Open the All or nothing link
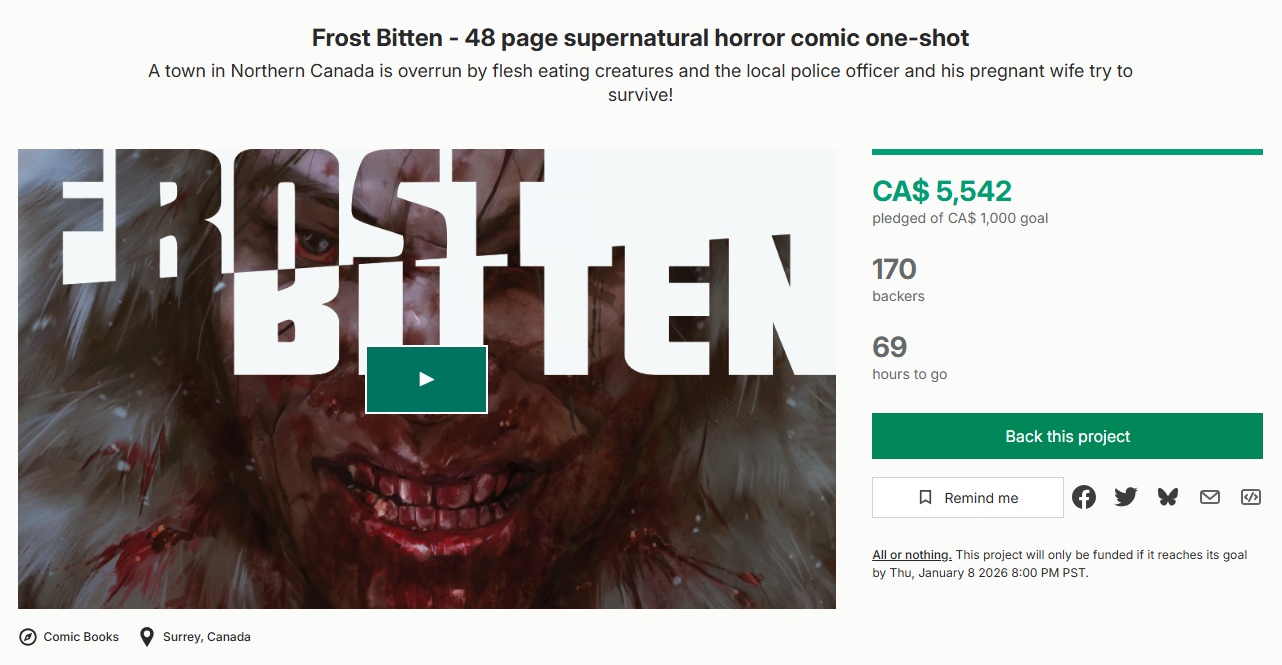The image size is (1282, 665). 912,555
